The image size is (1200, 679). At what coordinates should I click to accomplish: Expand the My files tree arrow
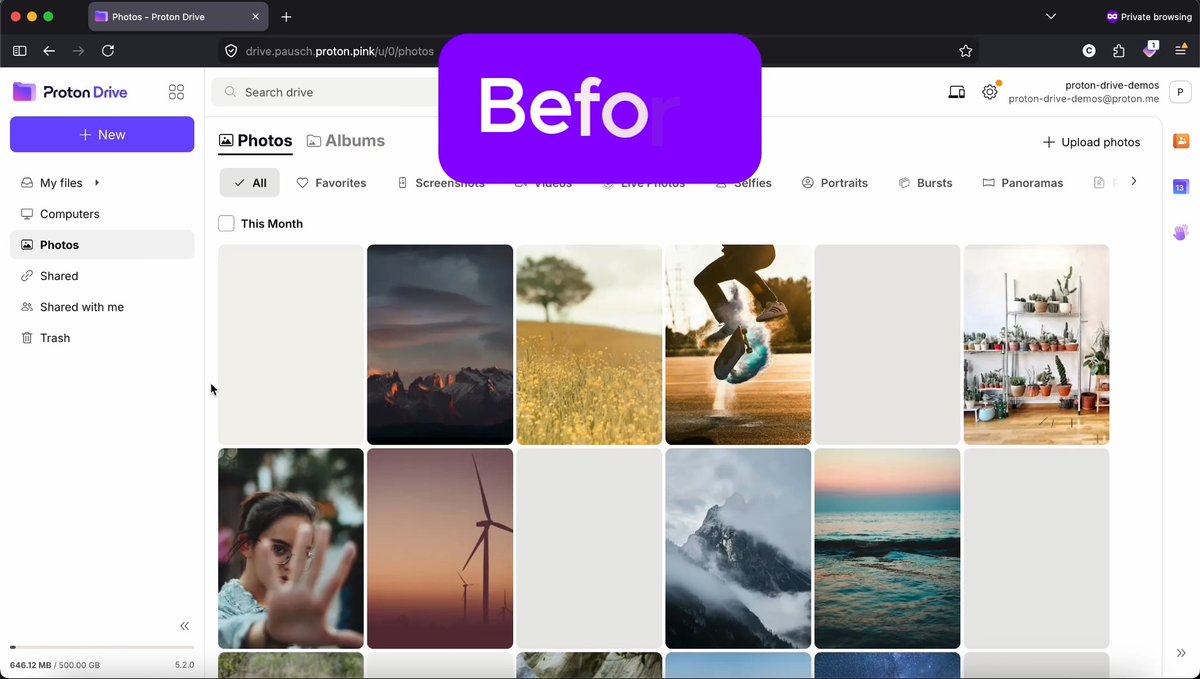(97, 183)
